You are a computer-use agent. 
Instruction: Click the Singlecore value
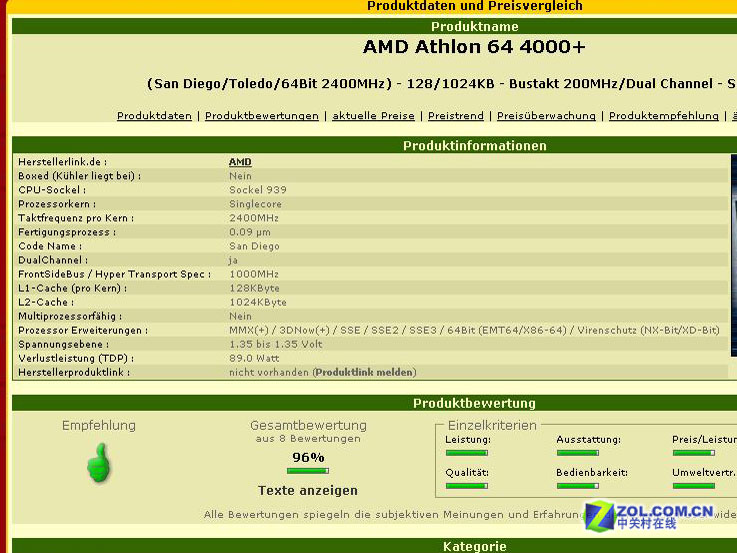pos(255,204)
